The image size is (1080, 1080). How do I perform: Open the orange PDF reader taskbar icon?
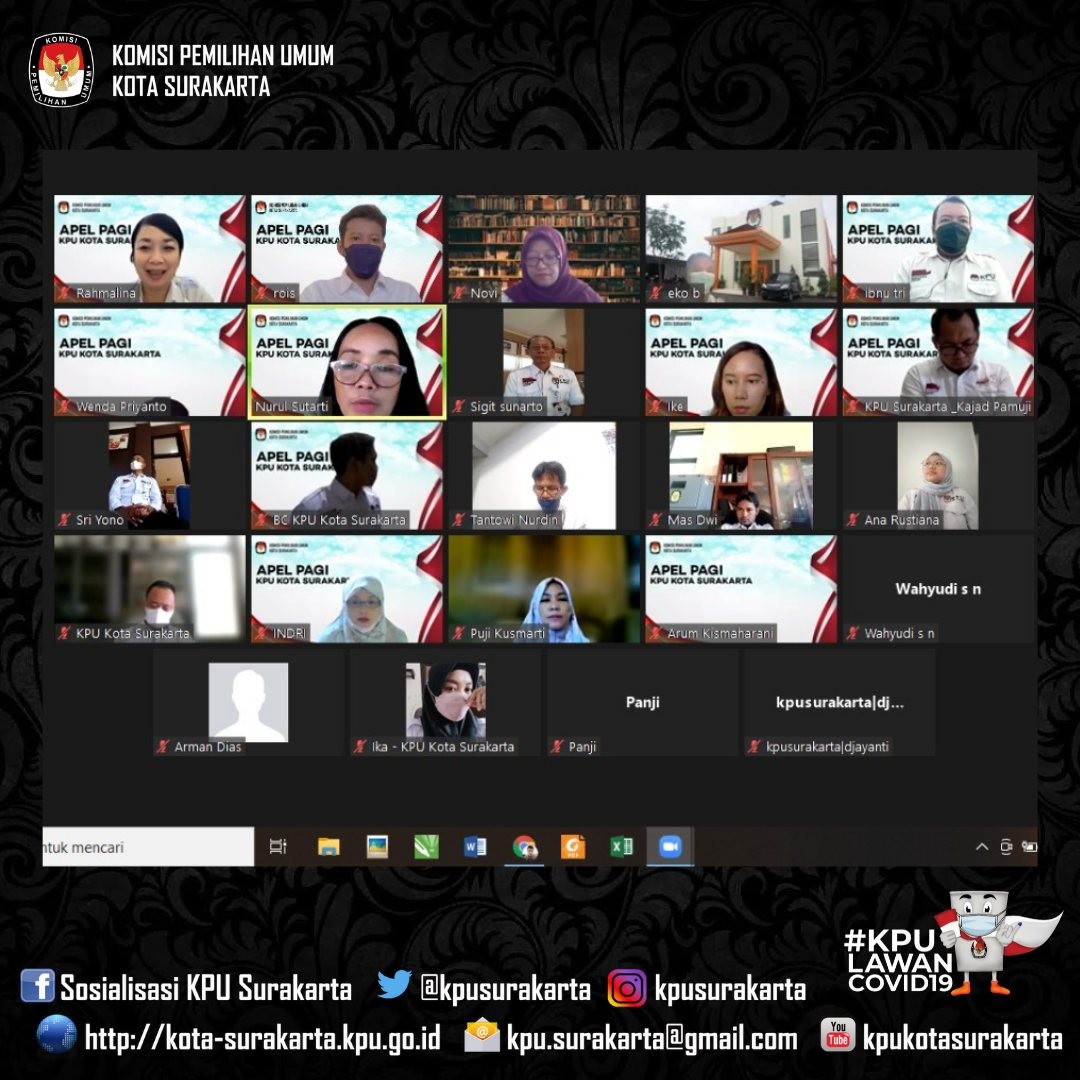[x=572, y=847]
